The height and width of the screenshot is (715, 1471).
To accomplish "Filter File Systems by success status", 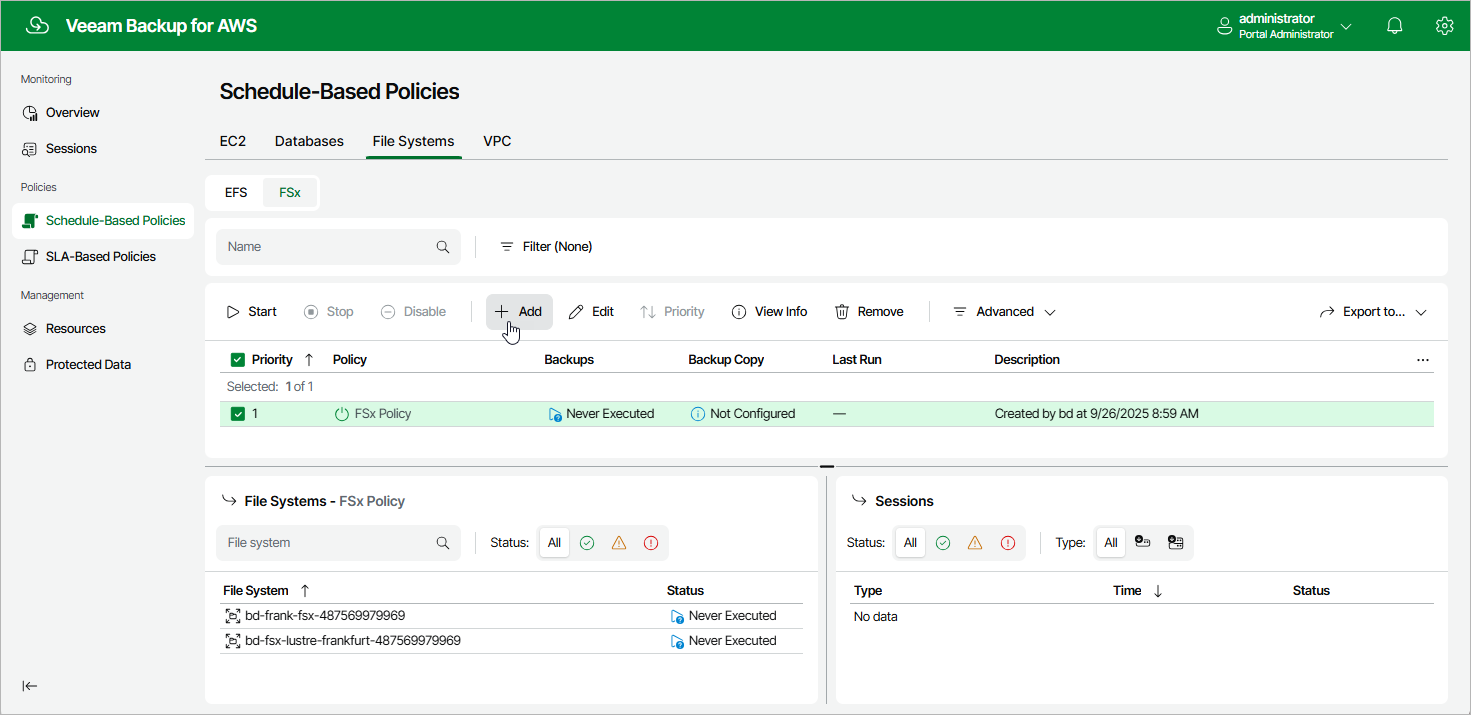I will (x=587, y=543).
